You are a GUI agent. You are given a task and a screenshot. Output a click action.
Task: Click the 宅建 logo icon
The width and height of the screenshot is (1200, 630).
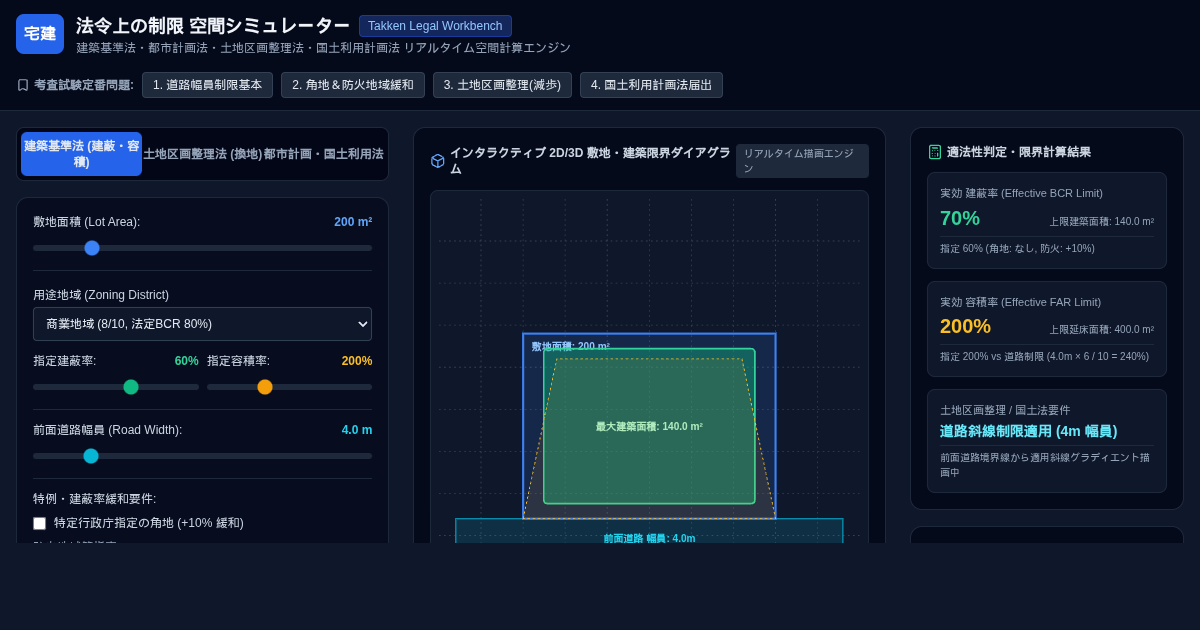(x=40, y=34)
